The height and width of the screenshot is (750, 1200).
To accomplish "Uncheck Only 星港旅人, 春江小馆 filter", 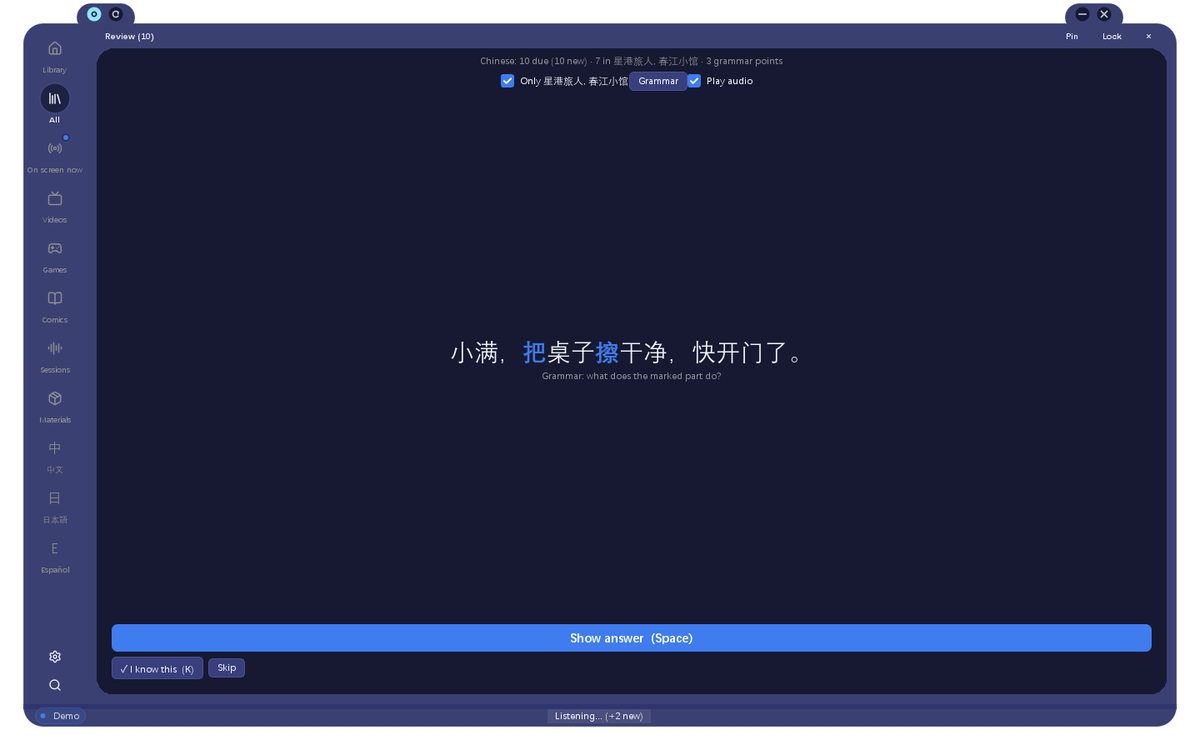I will (x=507, y=81).
